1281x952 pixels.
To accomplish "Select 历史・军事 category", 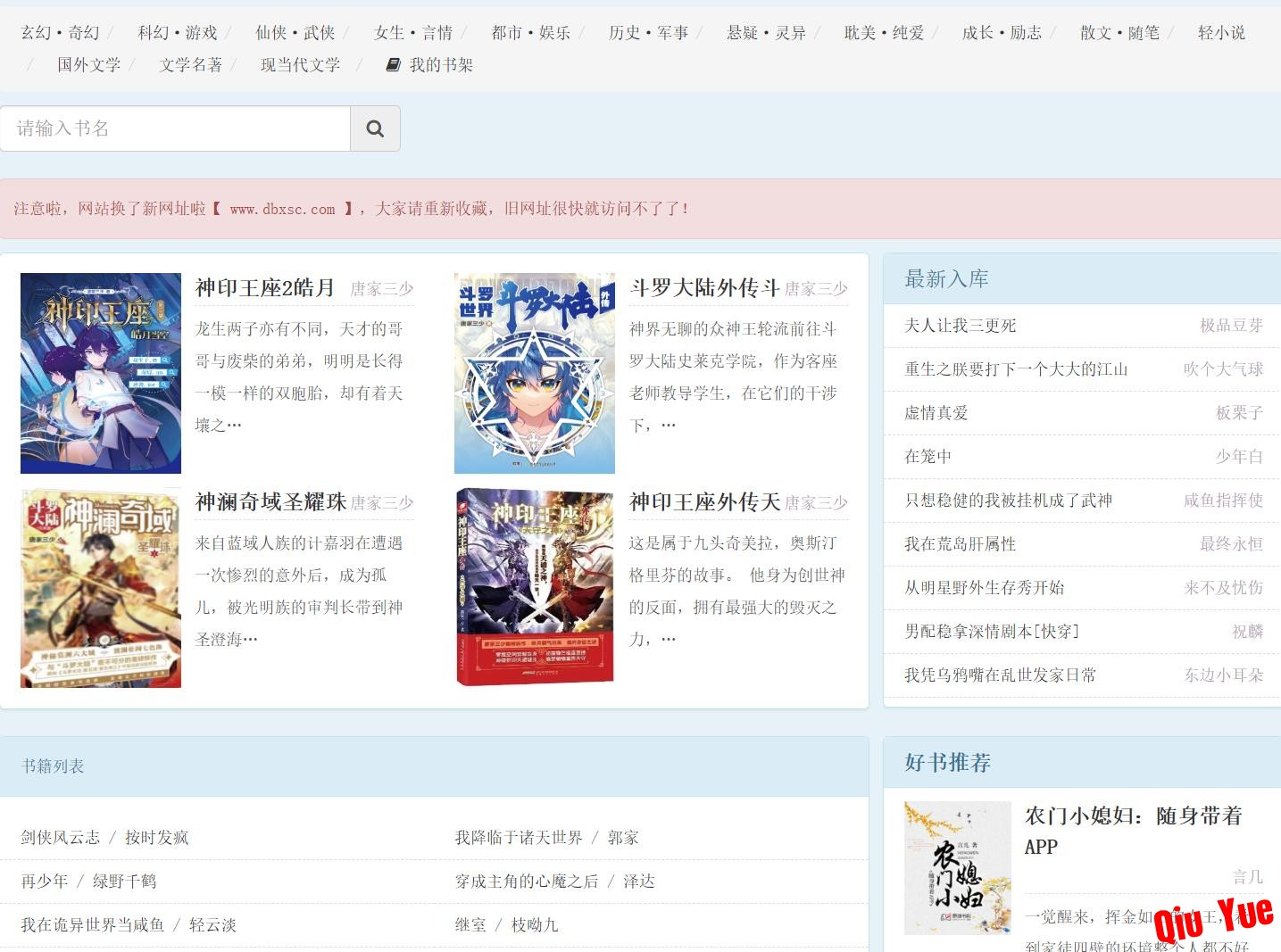I will tap(649, 33).
